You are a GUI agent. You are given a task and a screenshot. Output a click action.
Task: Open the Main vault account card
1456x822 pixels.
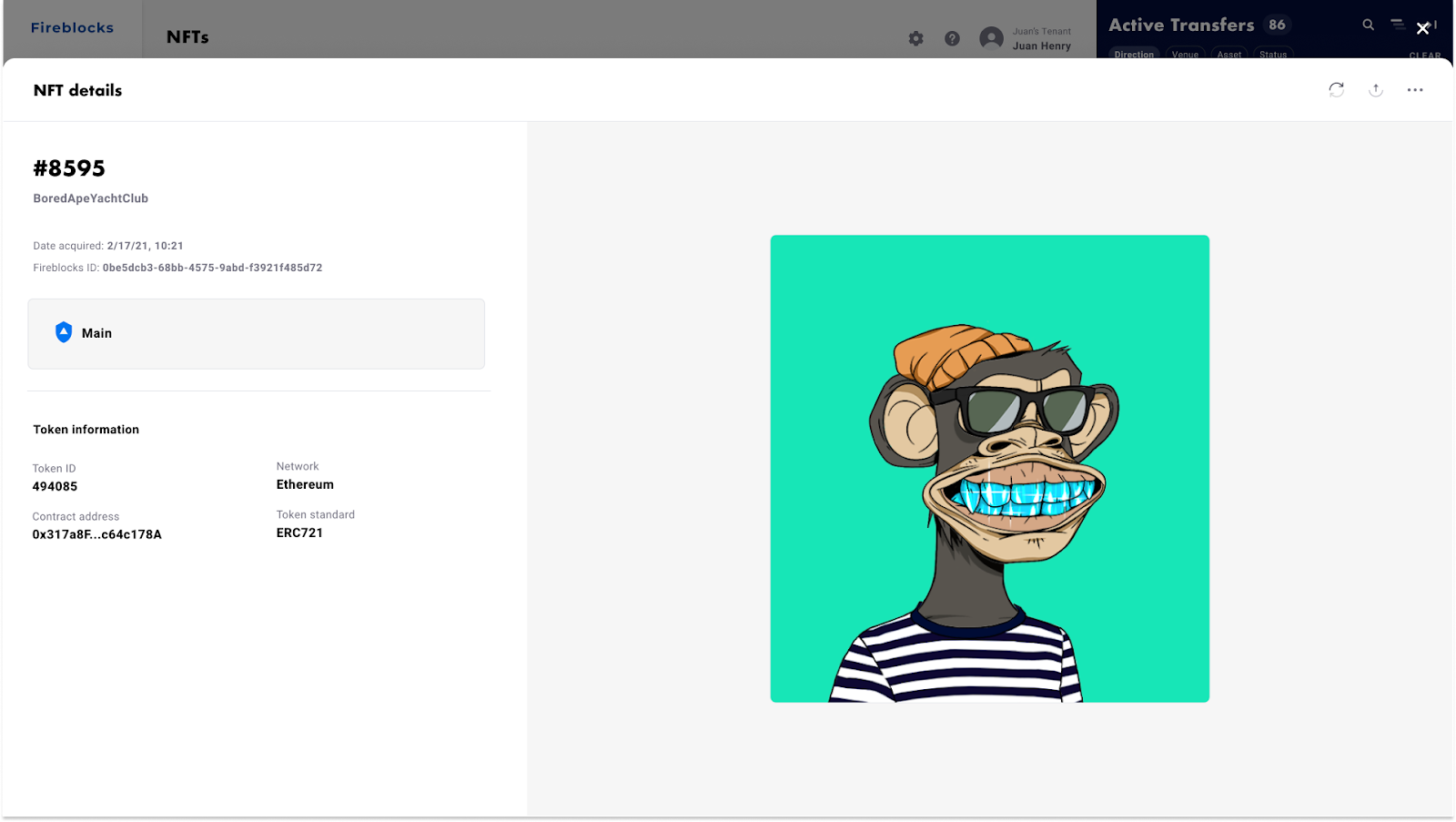coord(256,333)
